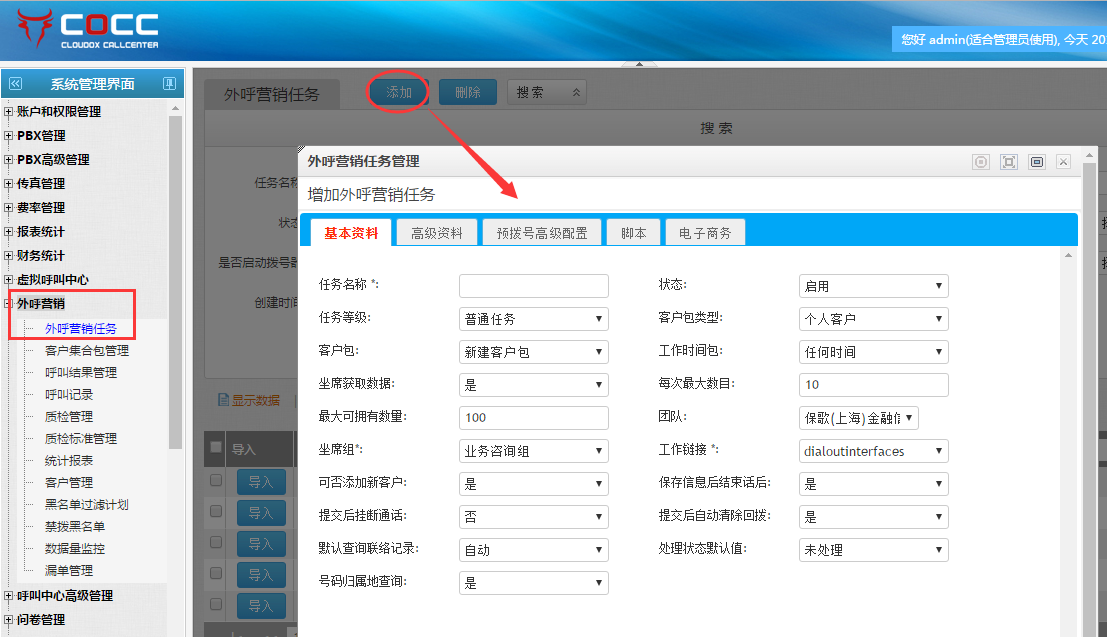Screen dimensions: 1107x637
Task: Click the 任务名称 text input field
Action: [x=533, y=286]
